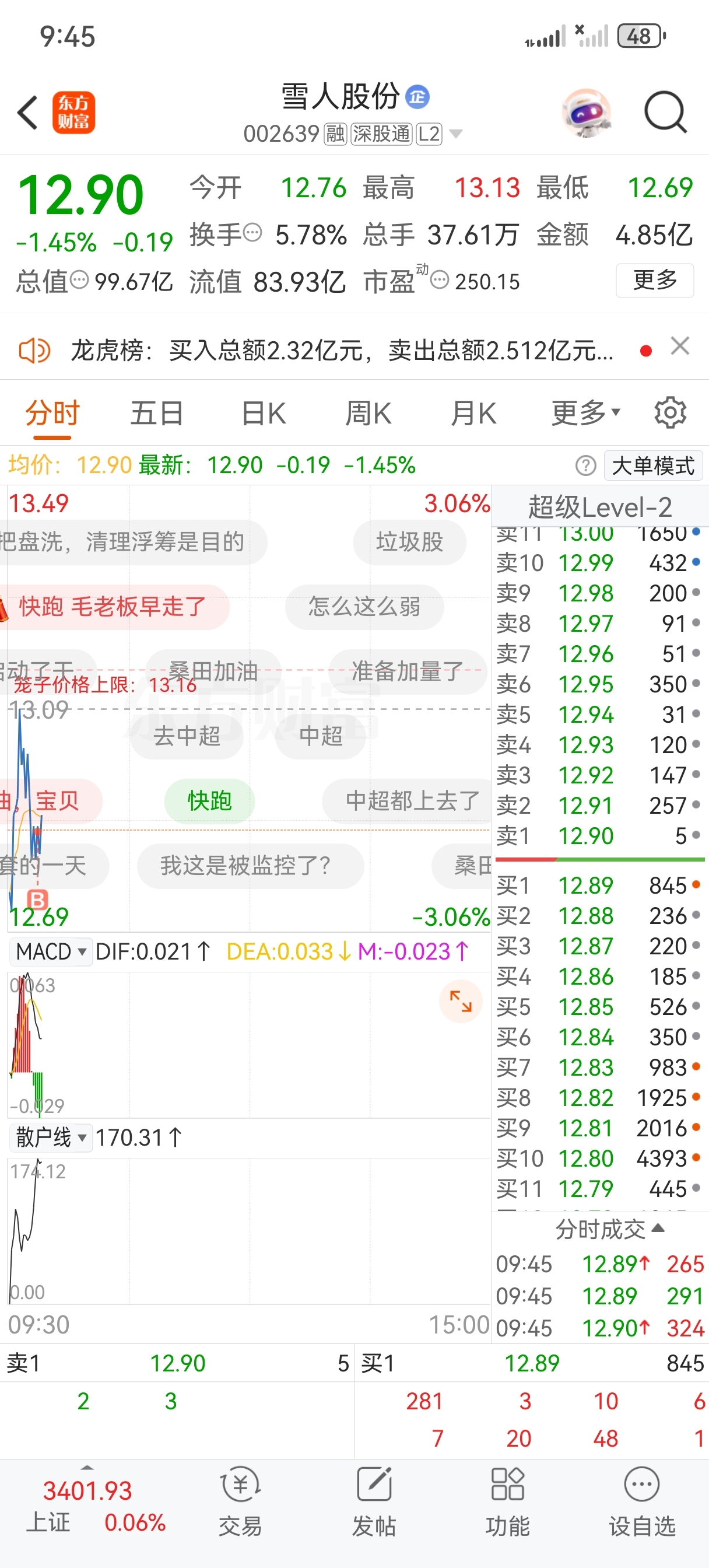Switch to the 五日 tab
The height and width of the screenshot is (1568, 709).
click(x=157, y=414)
